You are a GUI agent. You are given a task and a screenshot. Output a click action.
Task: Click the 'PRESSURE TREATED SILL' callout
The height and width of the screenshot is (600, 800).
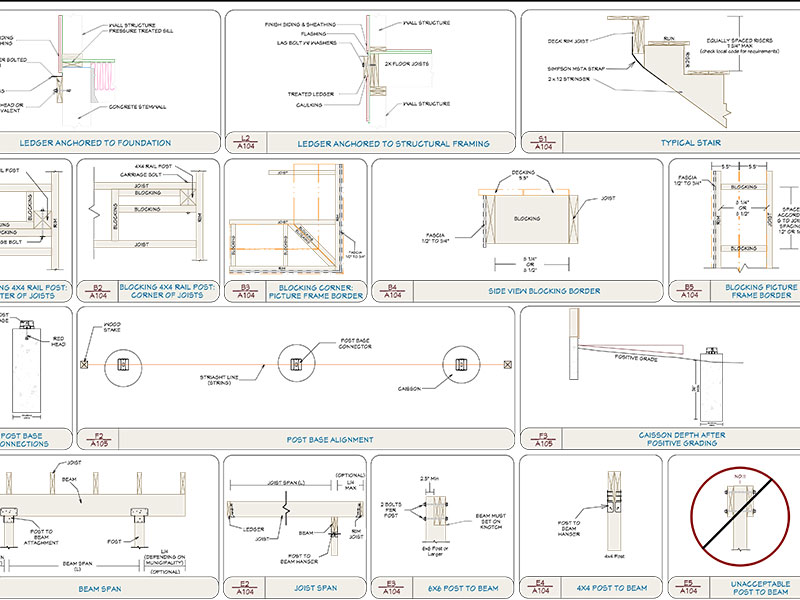[141, 31]
